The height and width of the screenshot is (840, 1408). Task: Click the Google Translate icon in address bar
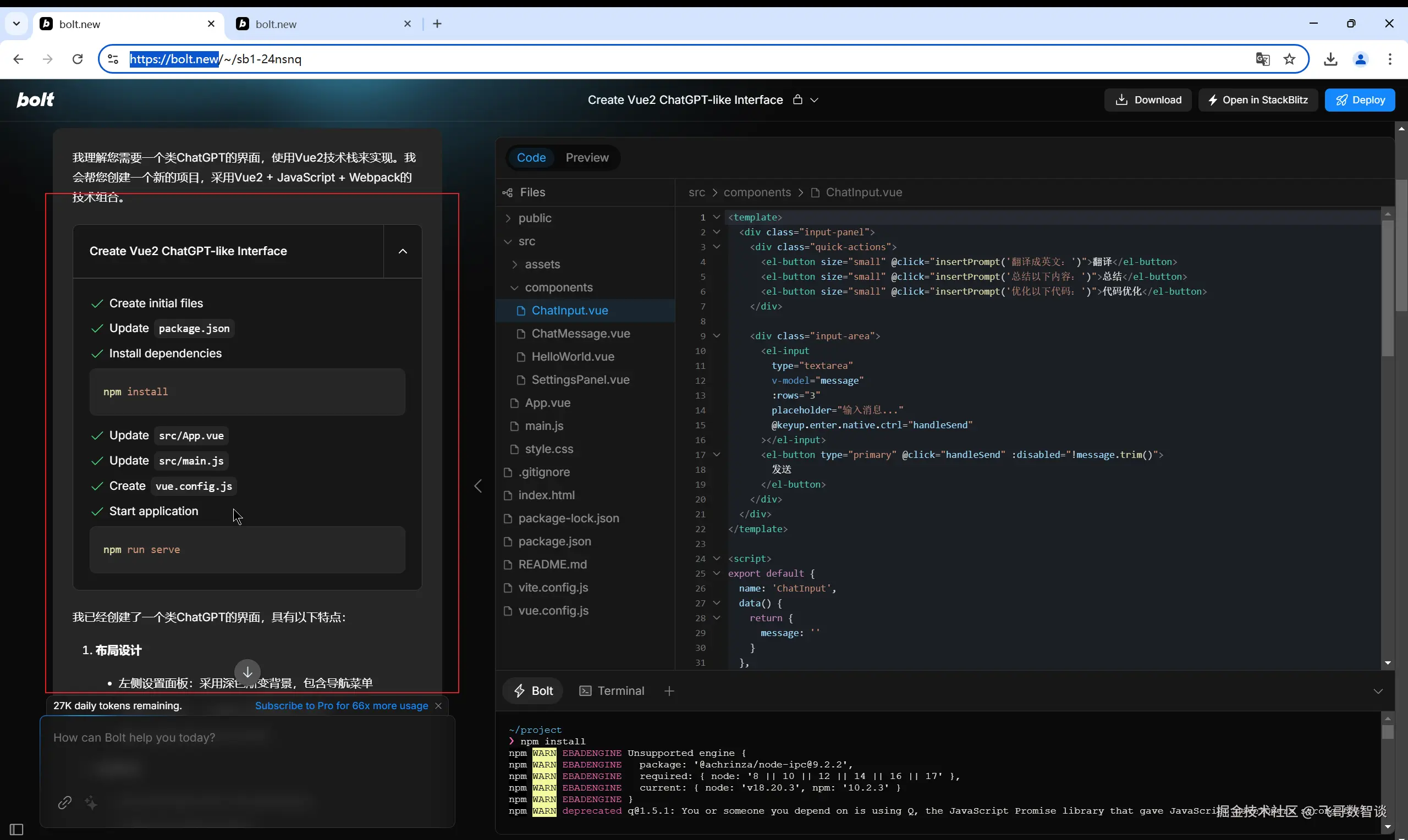(x=1262, y=59)
